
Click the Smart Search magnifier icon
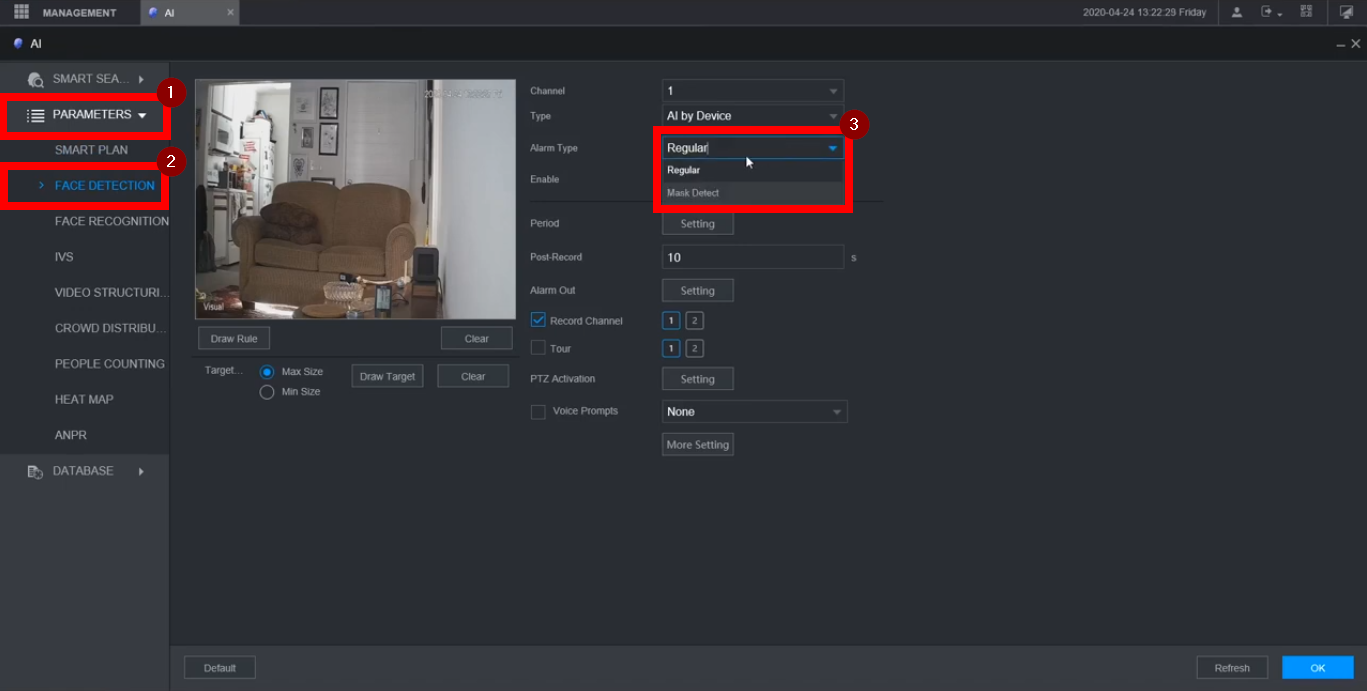pyautogui.click(x=36, y=79)
